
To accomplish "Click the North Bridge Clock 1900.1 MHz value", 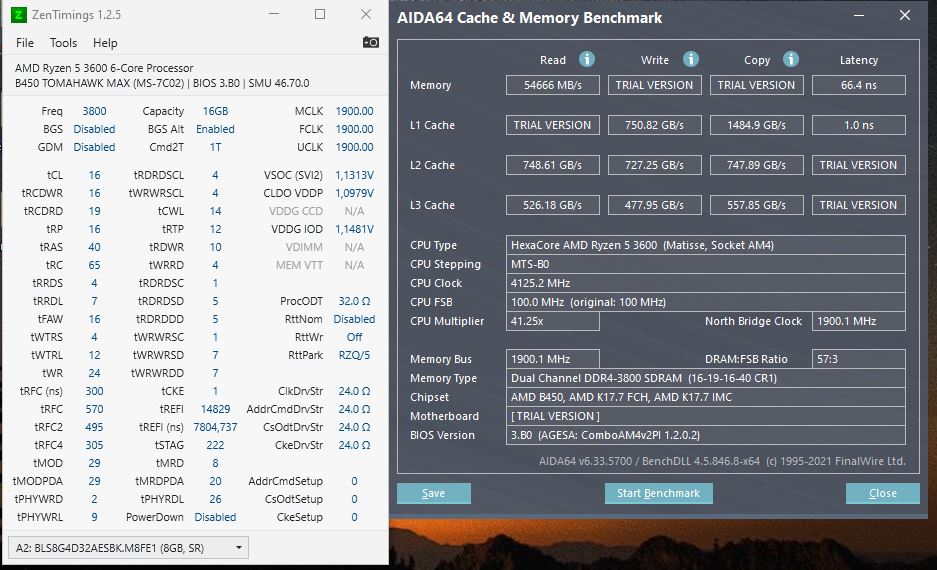I will [x=859, y=321].
